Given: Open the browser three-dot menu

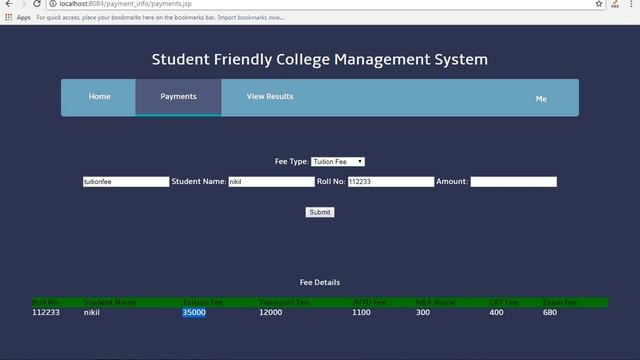Looking at the screenshot, I should (x=631, y=4).
